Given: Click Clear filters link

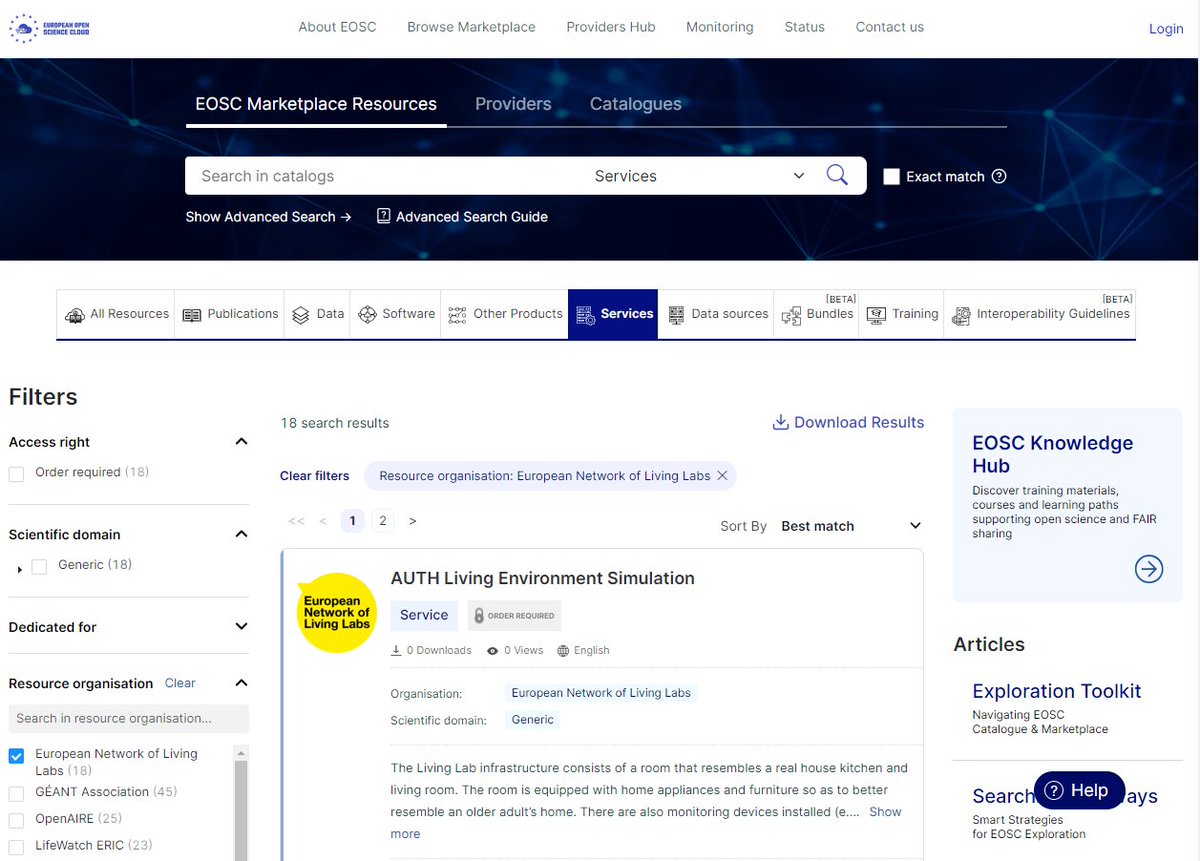Looking at the screenshot, I should [315, 476].
